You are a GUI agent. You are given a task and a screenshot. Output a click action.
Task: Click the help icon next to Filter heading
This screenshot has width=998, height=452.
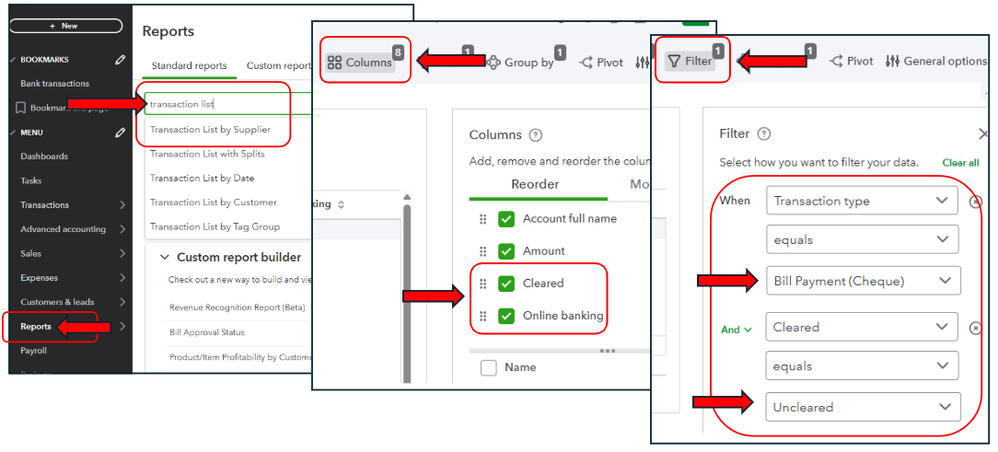click(x=764, y=134)
